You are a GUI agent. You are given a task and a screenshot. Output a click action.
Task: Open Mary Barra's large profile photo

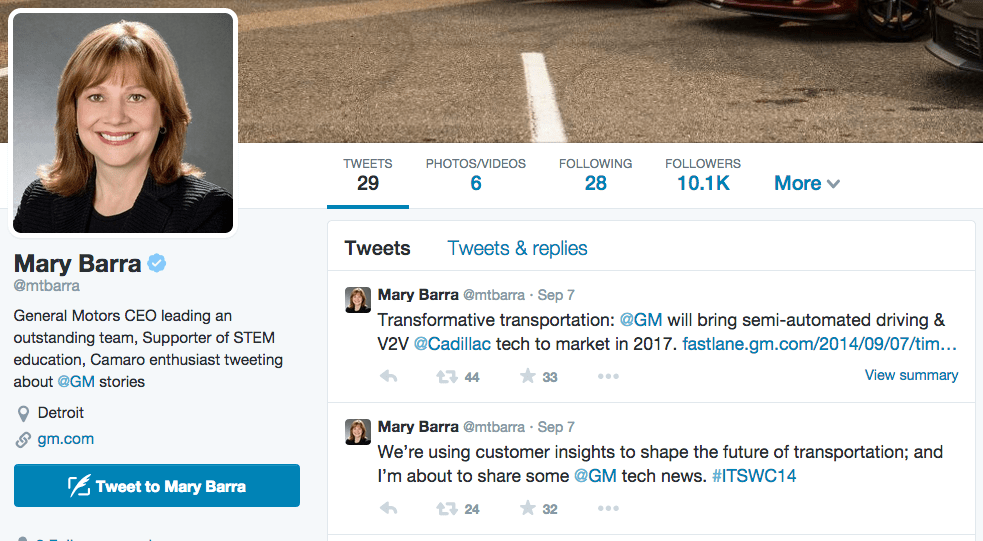(x=123, y=123)
